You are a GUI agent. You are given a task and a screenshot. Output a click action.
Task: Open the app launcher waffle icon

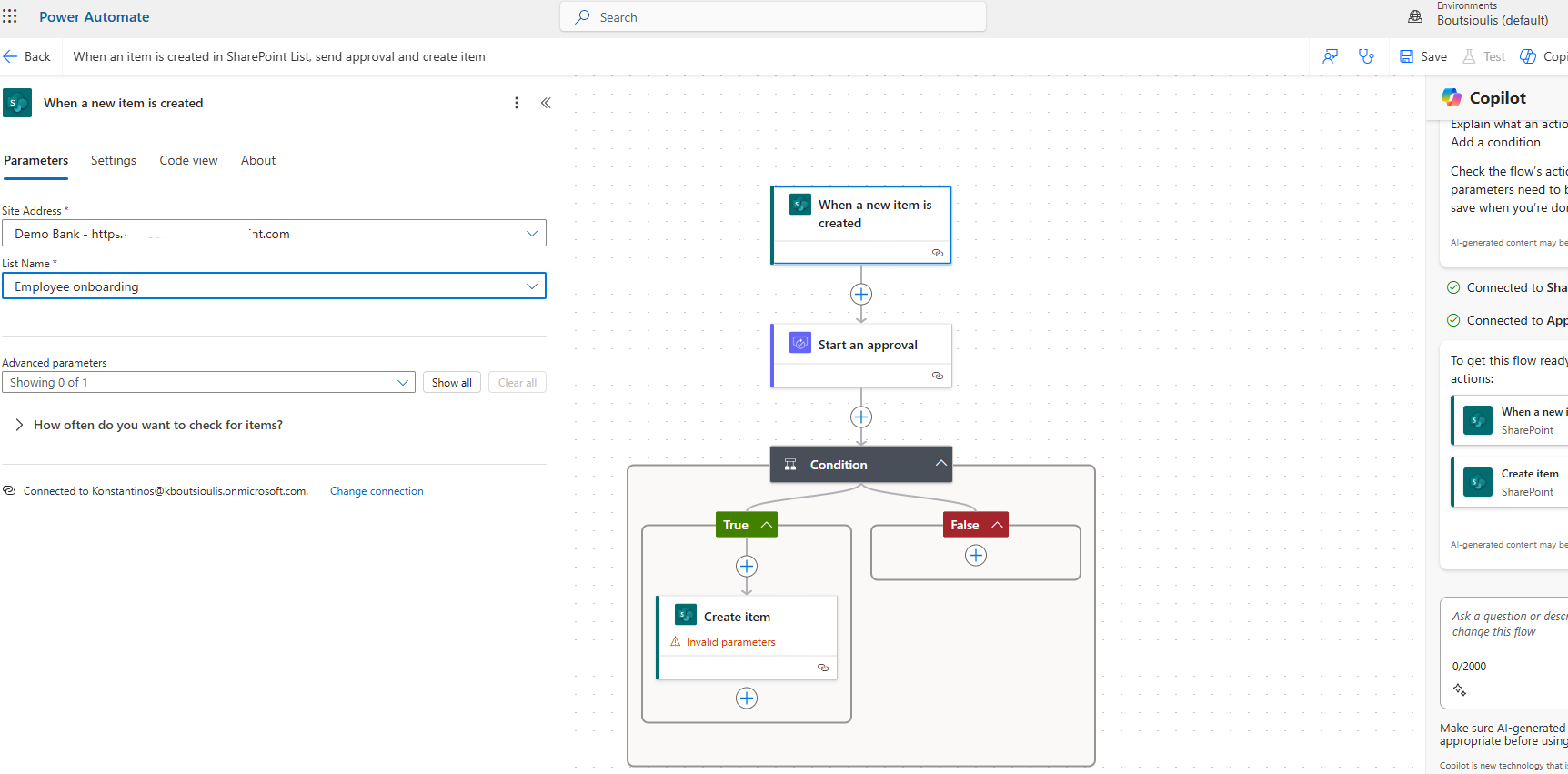[10, 16]
